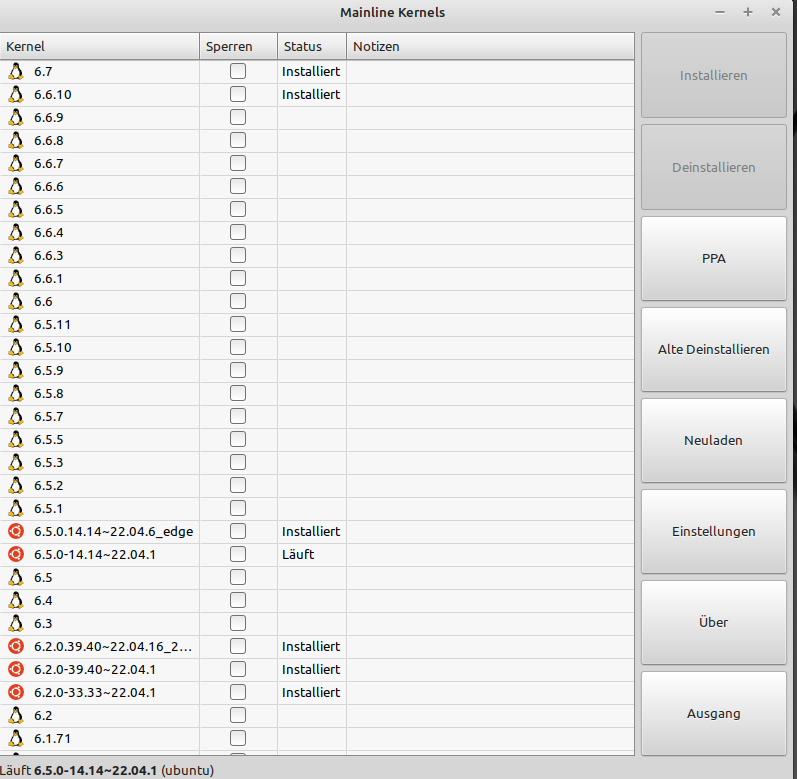Click the Tux icon beside kernel 6.6.9

click(x=16, y=117)
